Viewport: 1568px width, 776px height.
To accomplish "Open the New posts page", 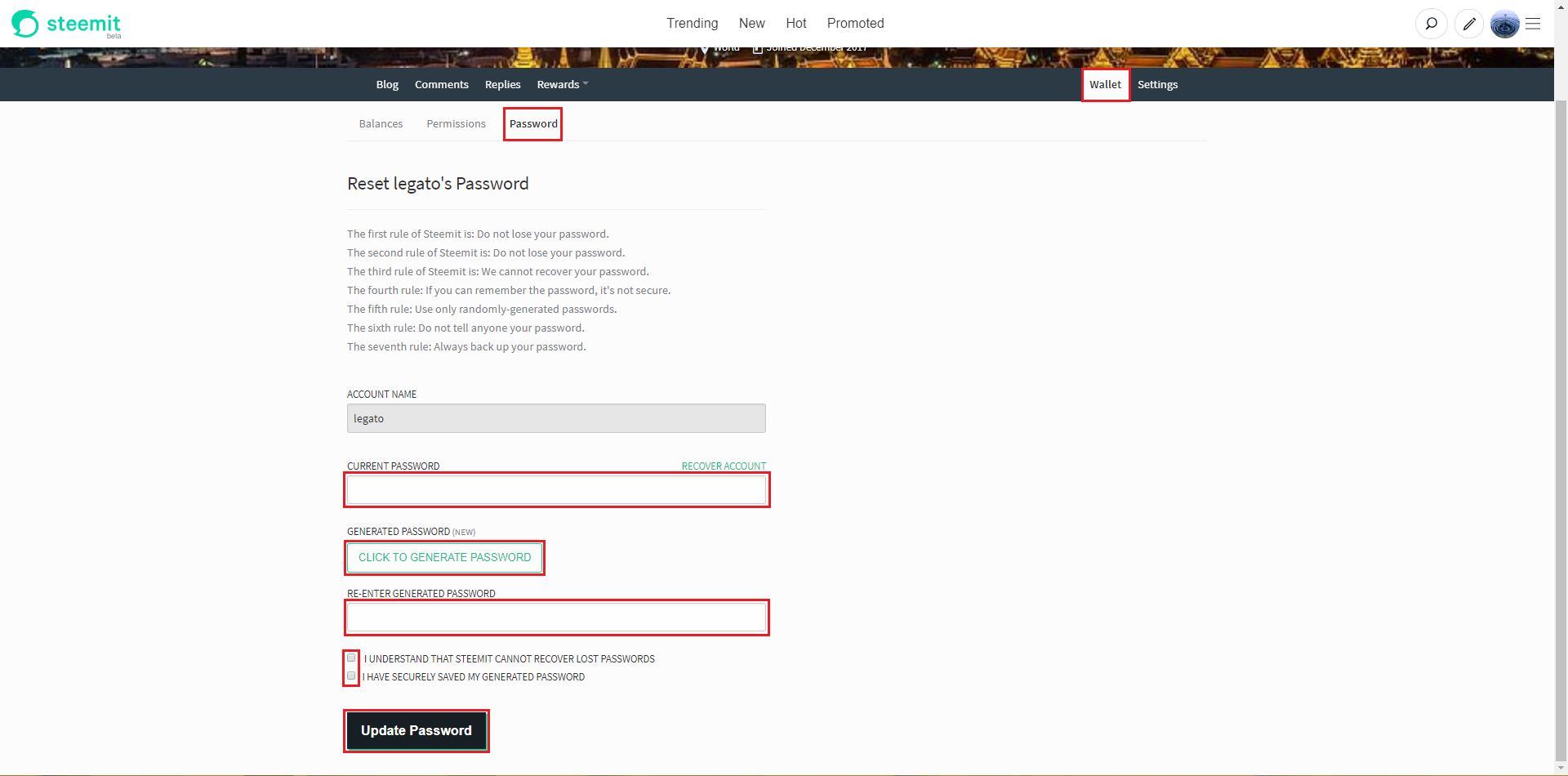I will click(x=751, y=23).
